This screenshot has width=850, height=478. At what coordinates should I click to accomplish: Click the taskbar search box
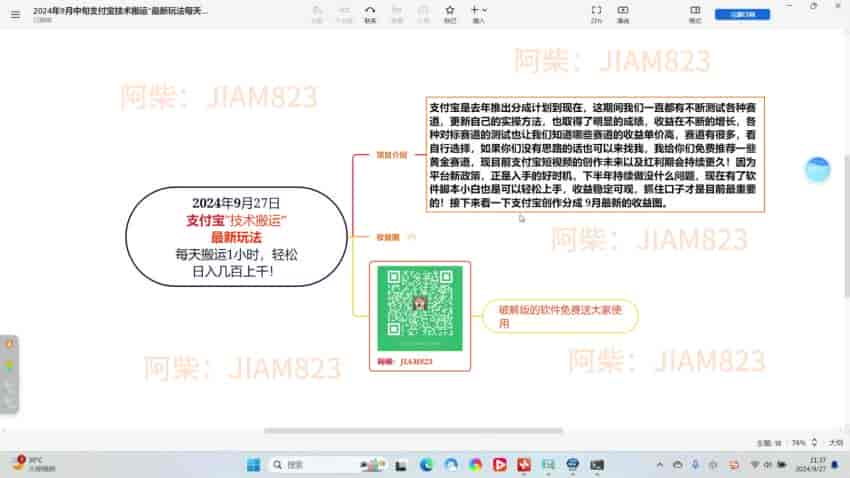(328, 464)
